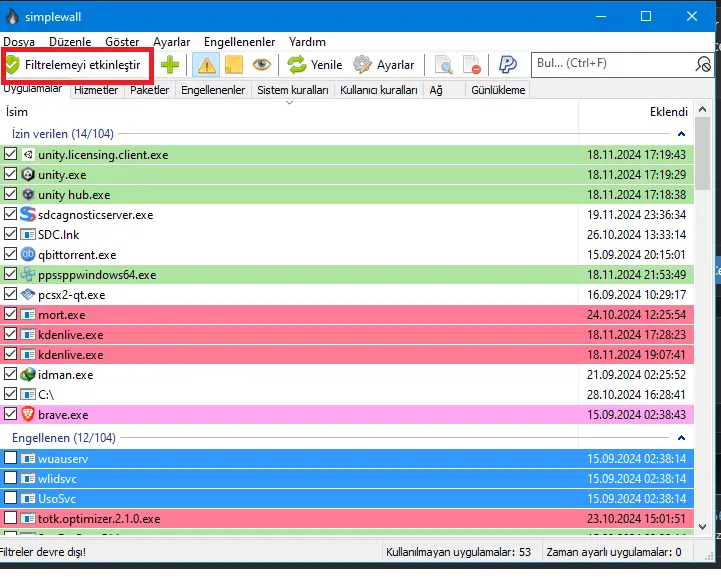Screen dimensions: 721x584
Task: Click the brave.exe lion icon
Action: pyautogui.click(x=28, y=414)
